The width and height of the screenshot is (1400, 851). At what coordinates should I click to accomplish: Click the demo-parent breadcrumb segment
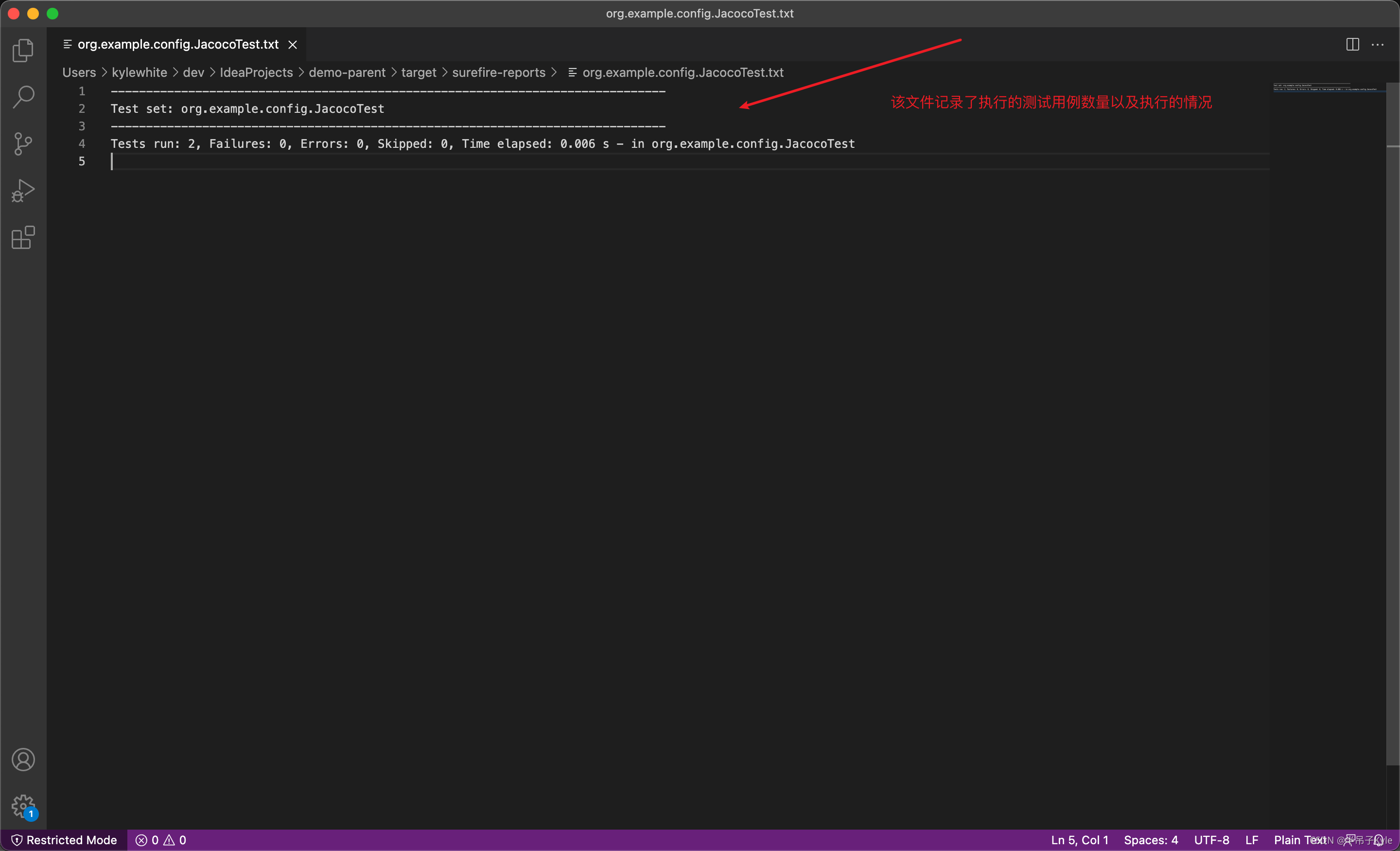coord(347,72)
